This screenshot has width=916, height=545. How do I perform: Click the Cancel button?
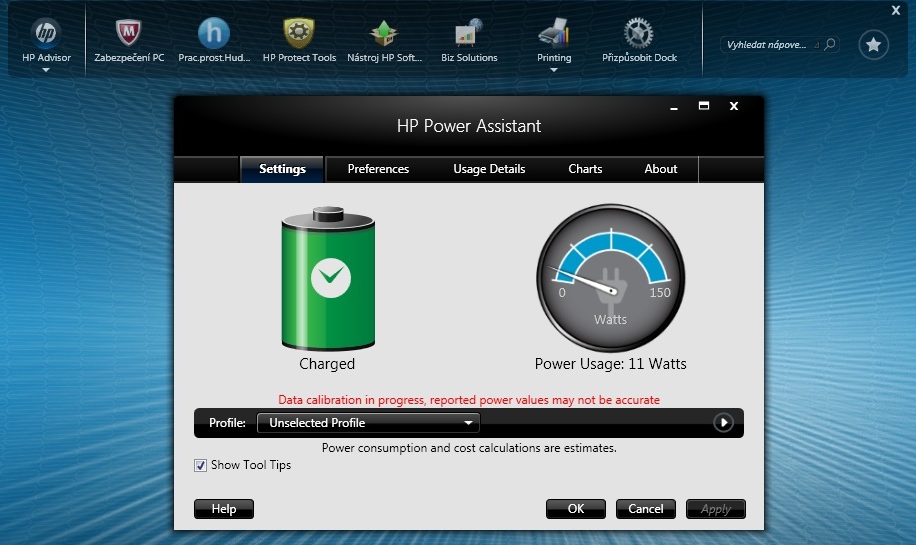(x=645, y=509)
